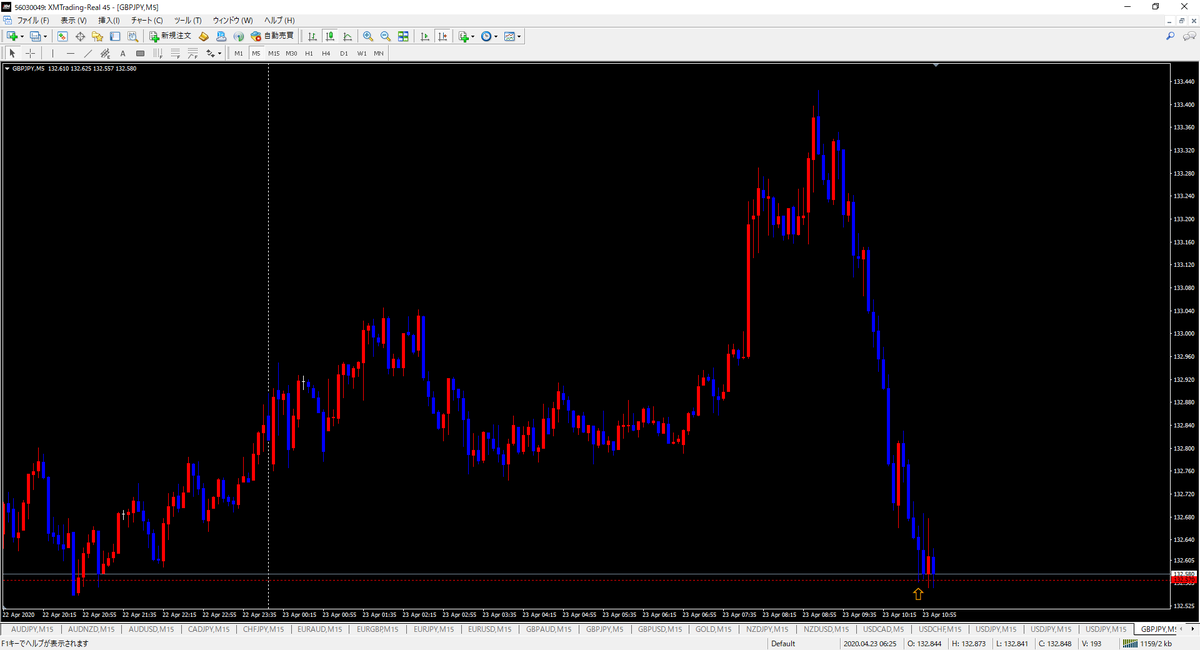Open the New Chart toolbar icon

pos(13,36)
